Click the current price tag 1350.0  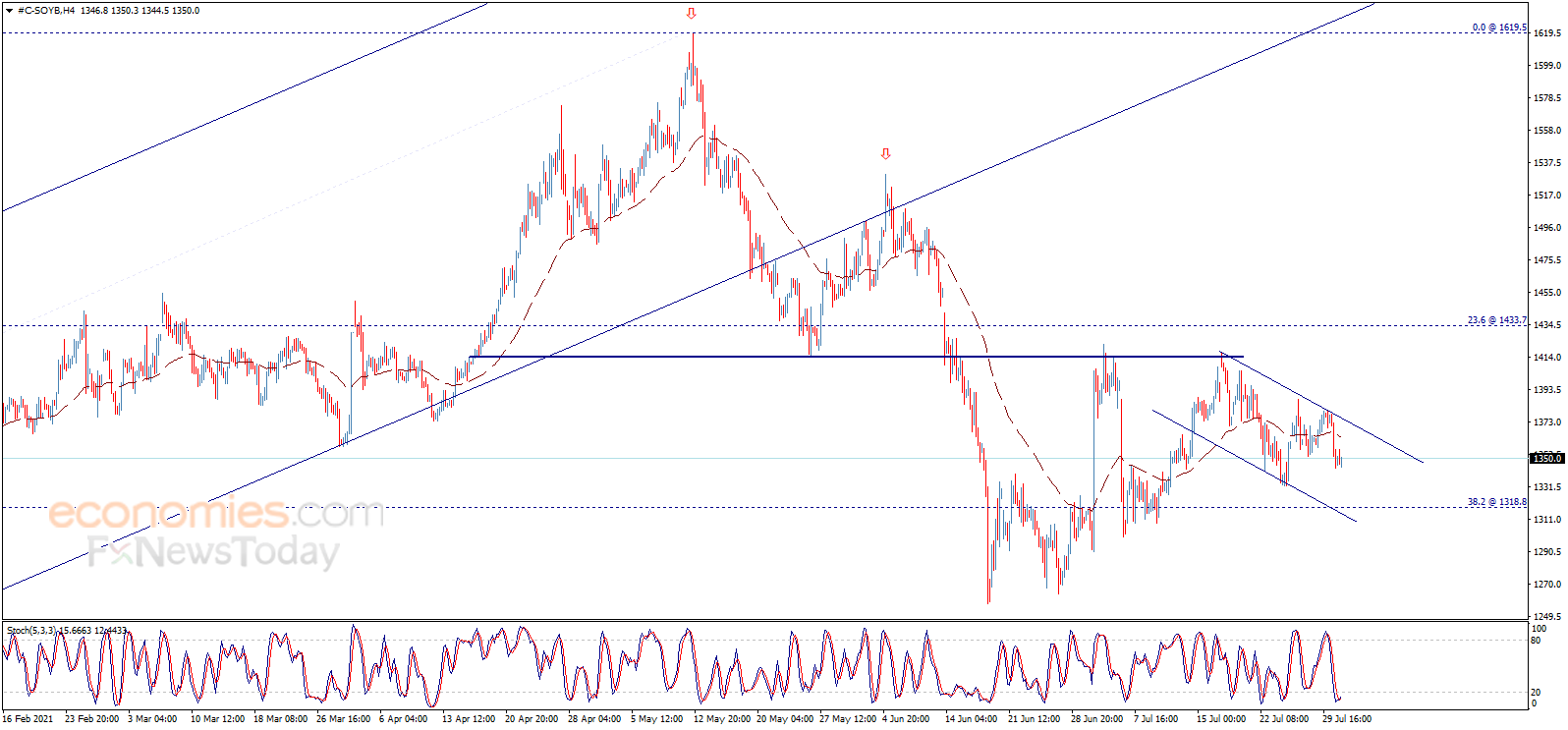pyautogui.click(x=1547, y=459)
